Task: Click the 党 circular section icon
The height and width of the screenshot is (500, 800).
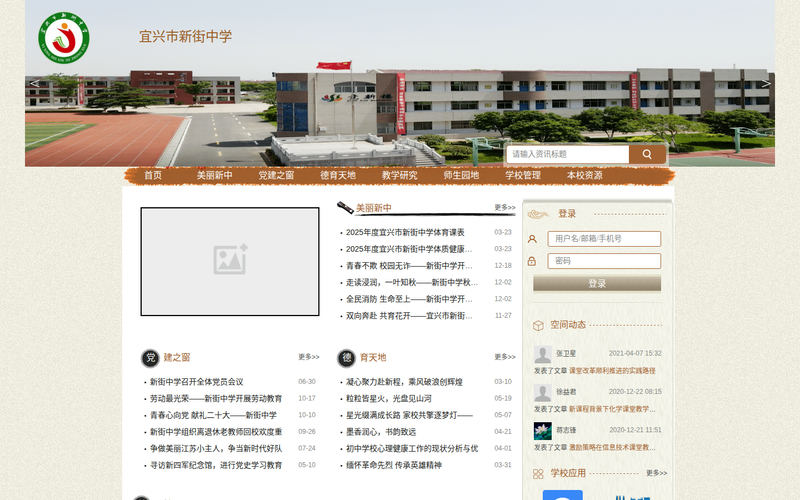Action: [150, 358]
